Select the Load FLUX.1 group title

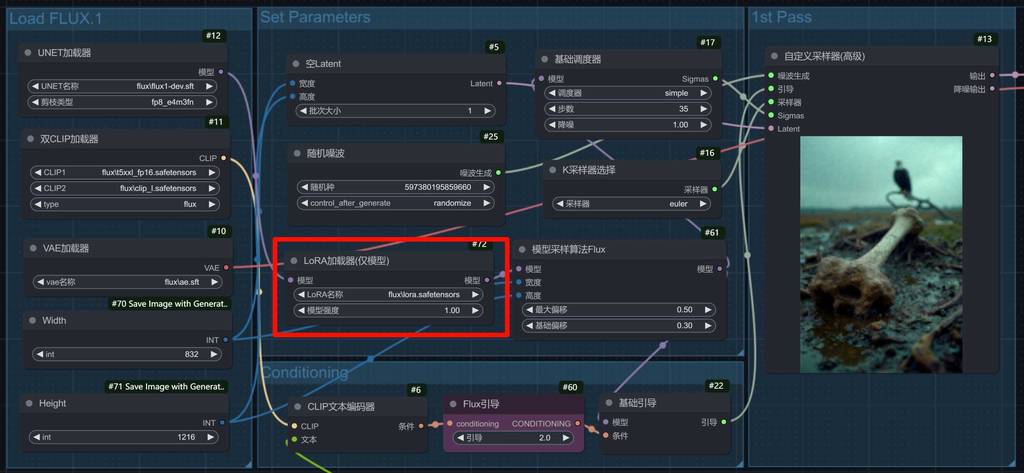tap(55, 17)
